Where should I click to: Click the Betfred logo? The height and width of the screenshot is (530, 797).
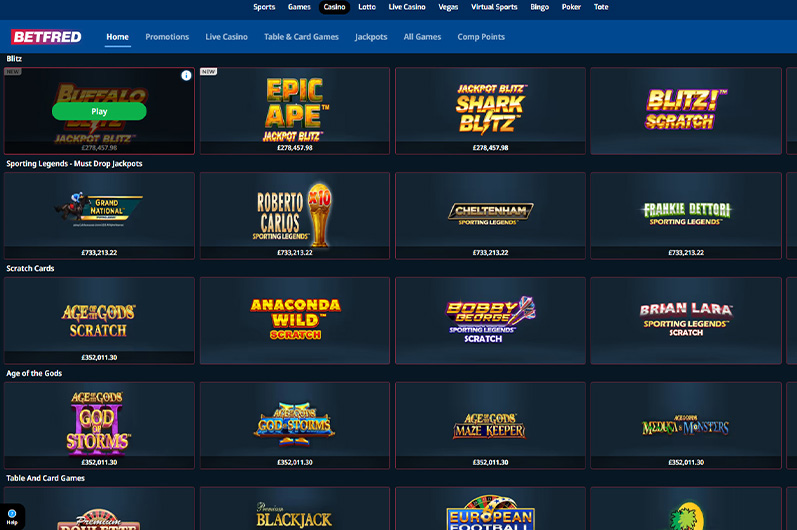[x=46, y=37]
